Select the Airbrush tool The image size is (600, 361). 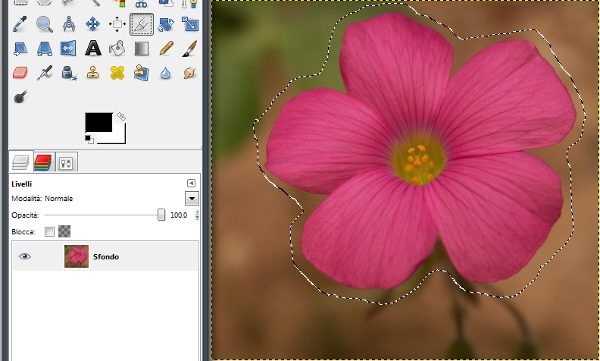44,73
